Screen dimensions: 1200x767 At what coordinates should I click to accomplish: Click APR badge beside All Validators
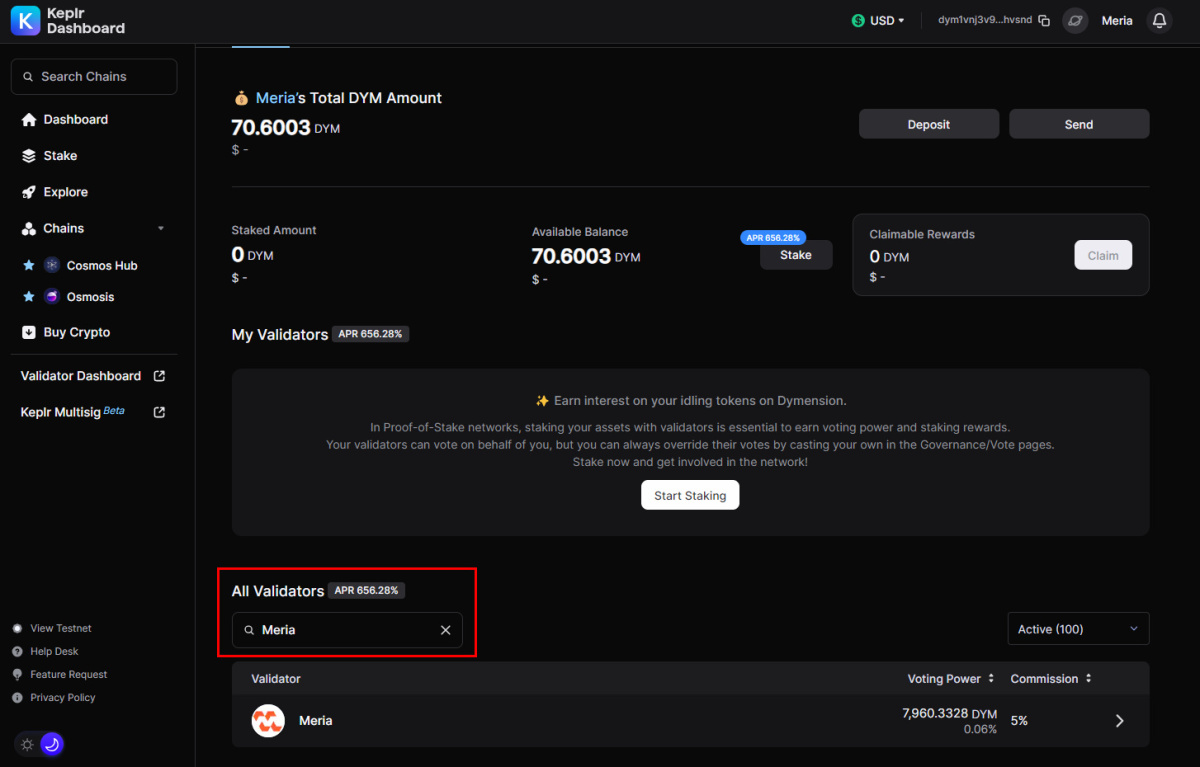click(366, 591)
